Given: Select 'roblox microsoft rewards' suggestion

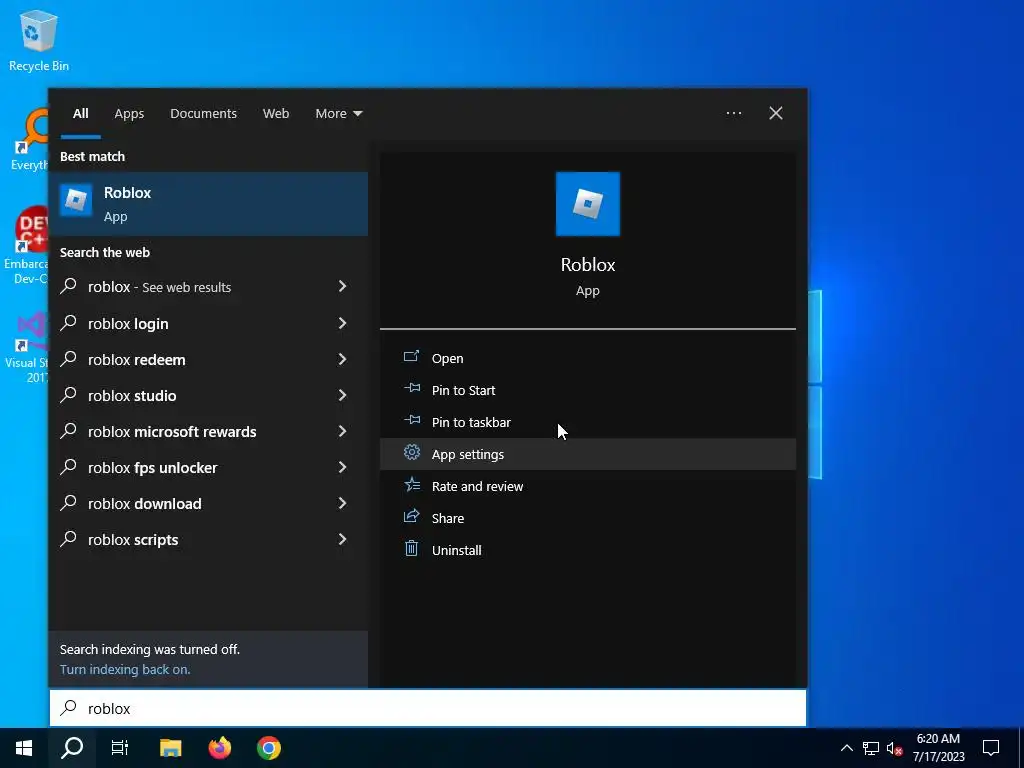Looking at the screenshot, I should tap(208, 431).
